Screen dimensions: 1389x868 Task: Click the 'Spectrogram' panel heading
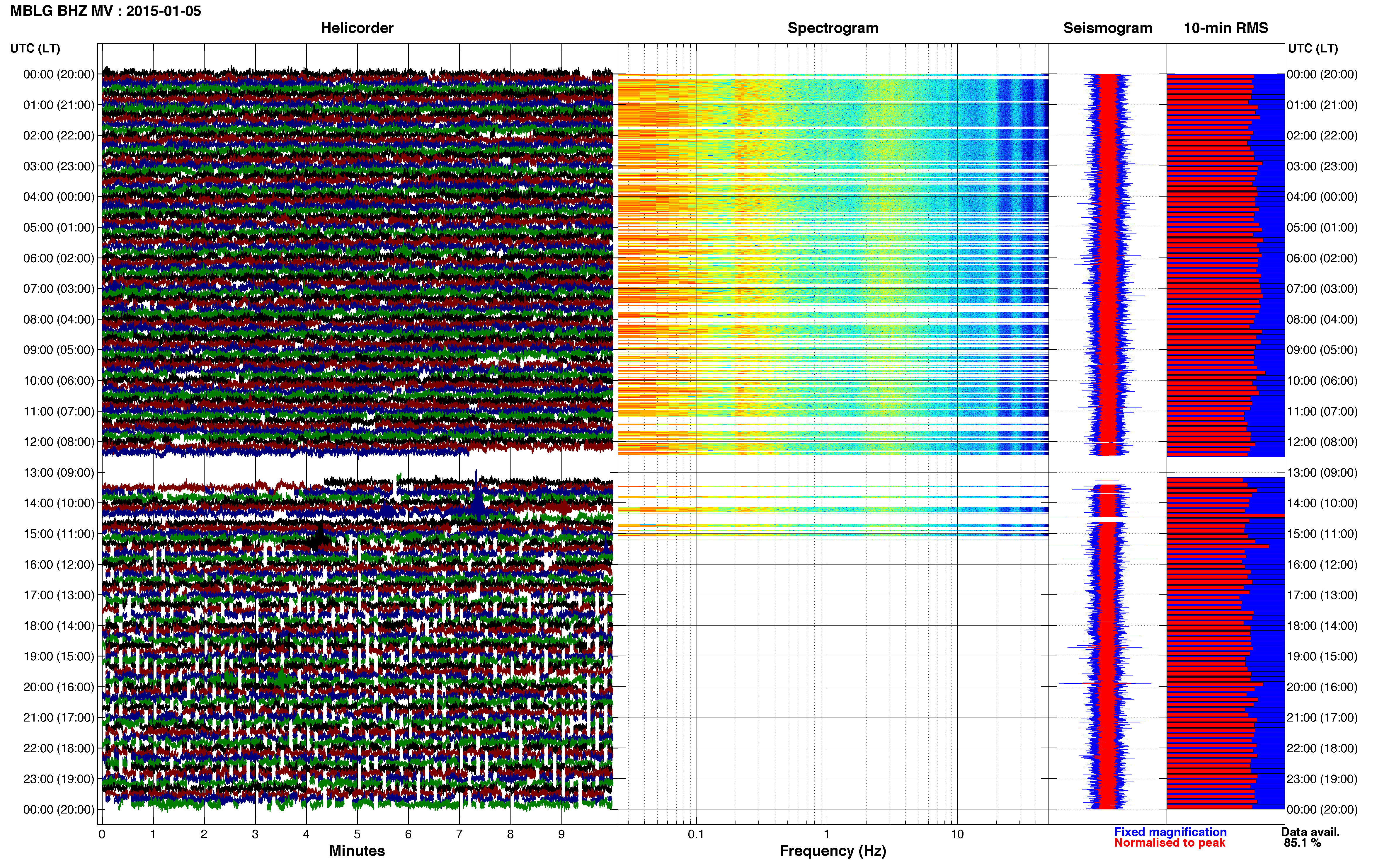pyautogui.click(x=833, y=28)
